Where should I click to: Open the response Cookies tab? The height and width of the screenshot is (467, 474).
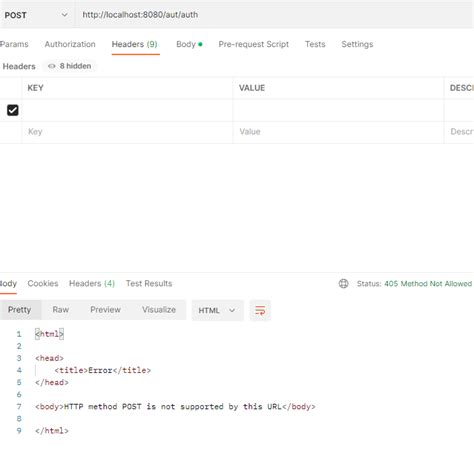[x=43, y=284]
